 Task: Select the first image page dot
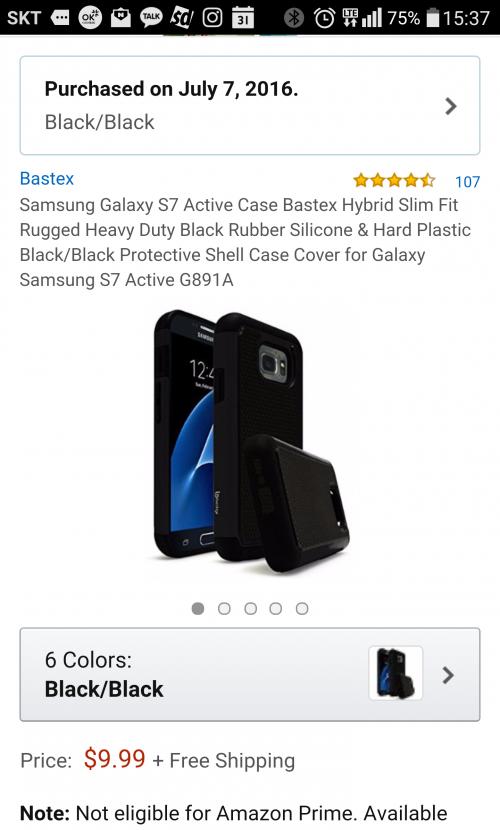198,609
